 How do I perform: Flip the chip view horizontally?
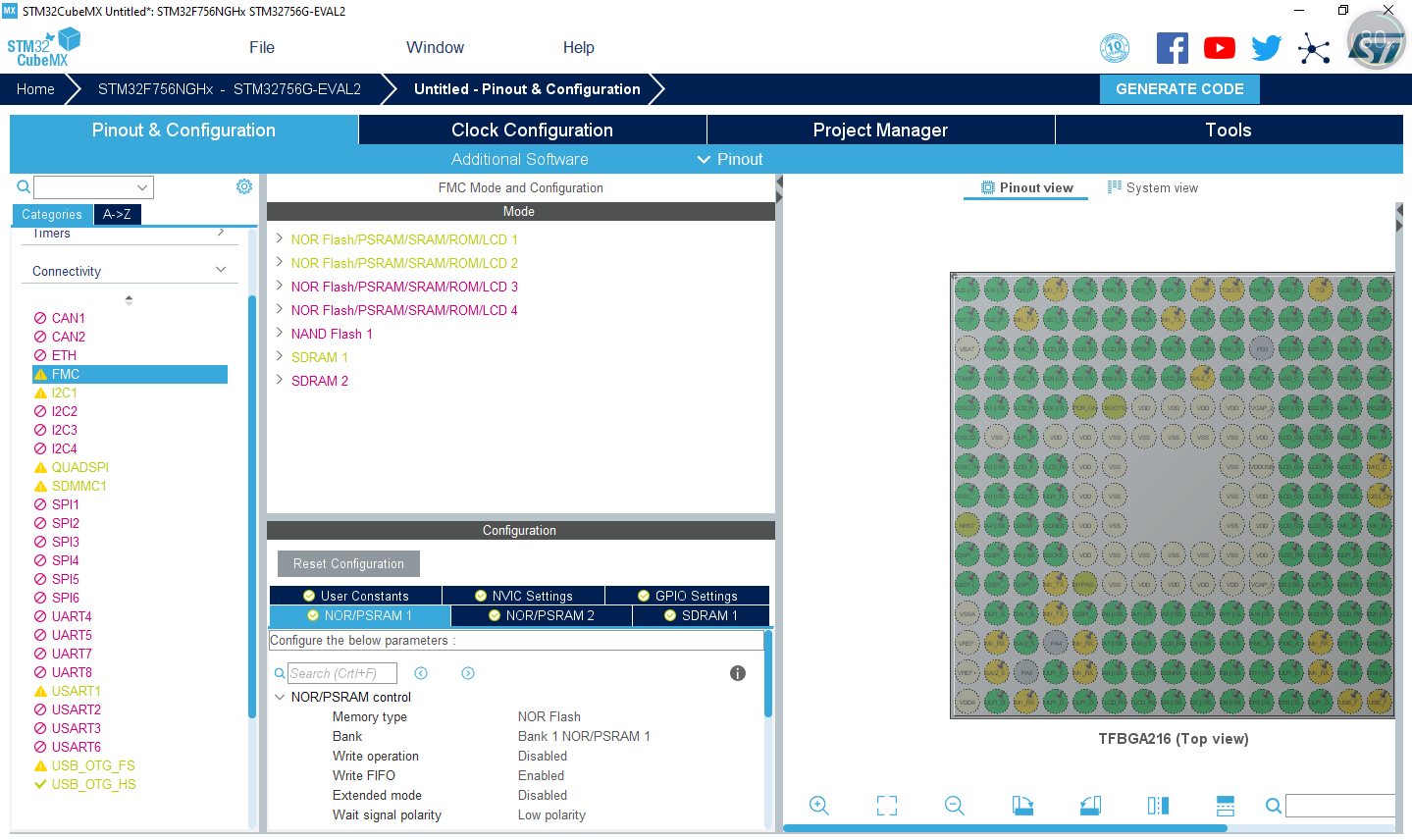point(1158,806)
